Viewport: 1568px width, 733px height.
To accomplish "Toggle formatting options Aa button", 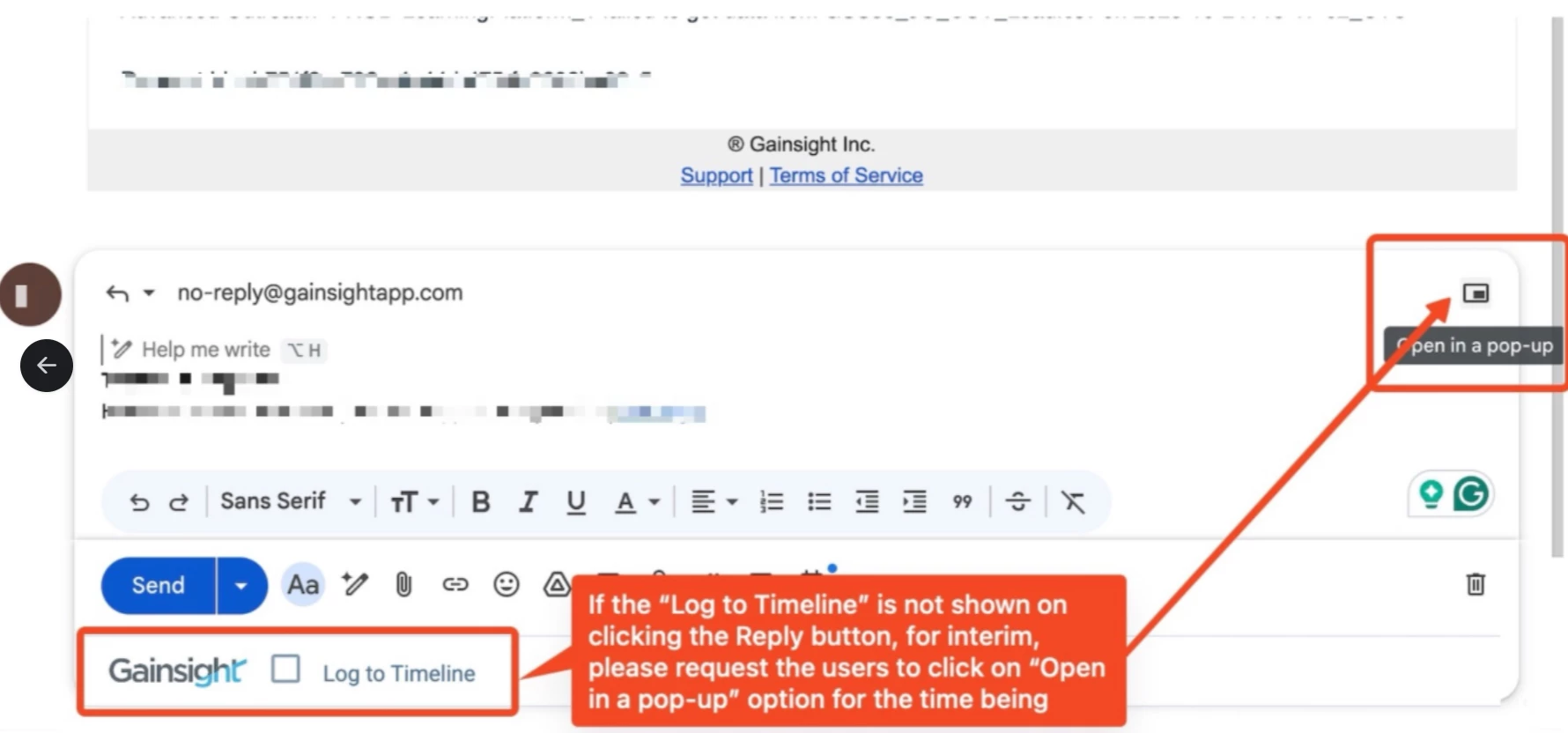I will (303, 585).
